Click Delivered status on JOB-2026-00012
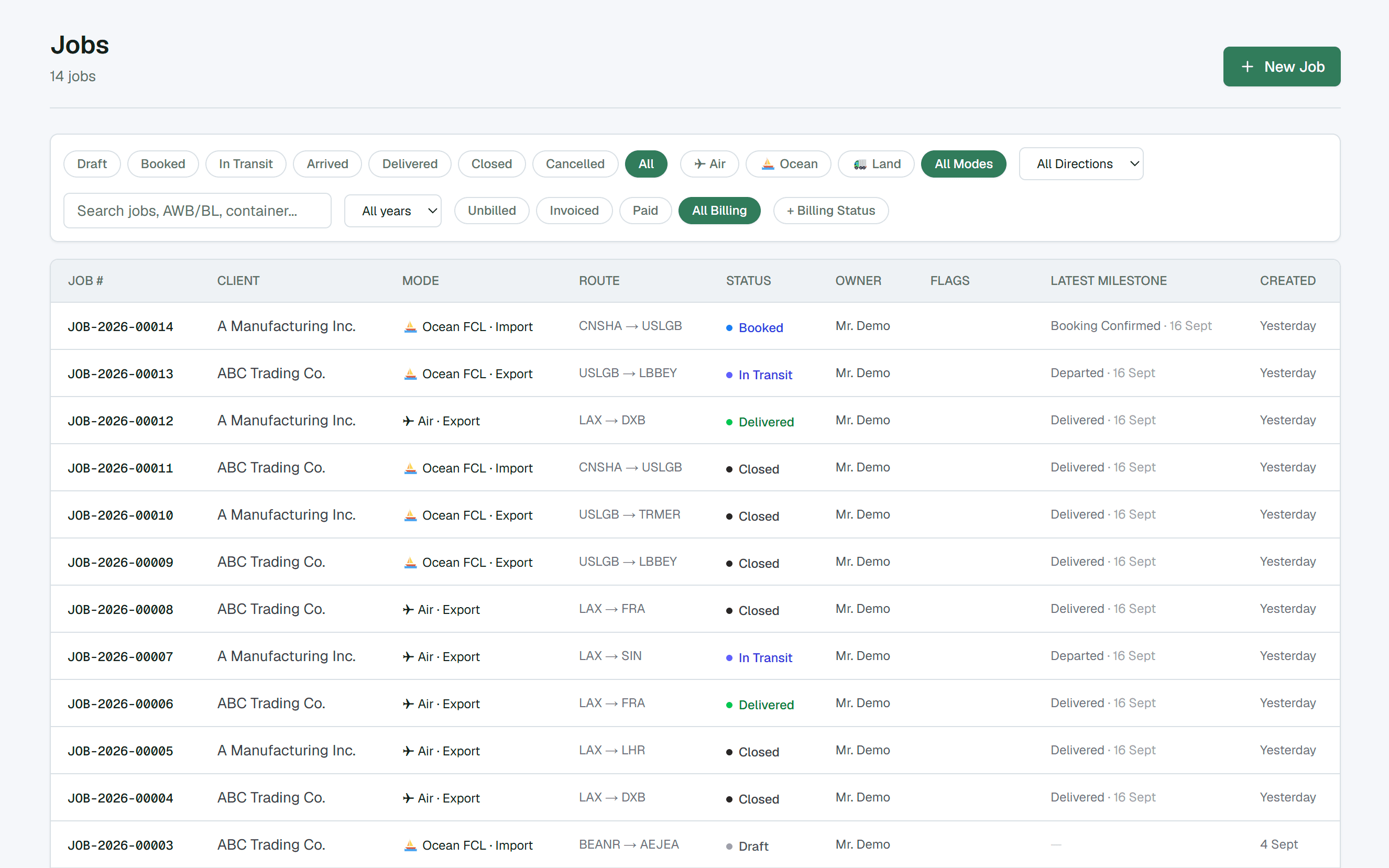The height and width of the screenshot is (868, 1389). 760,422
